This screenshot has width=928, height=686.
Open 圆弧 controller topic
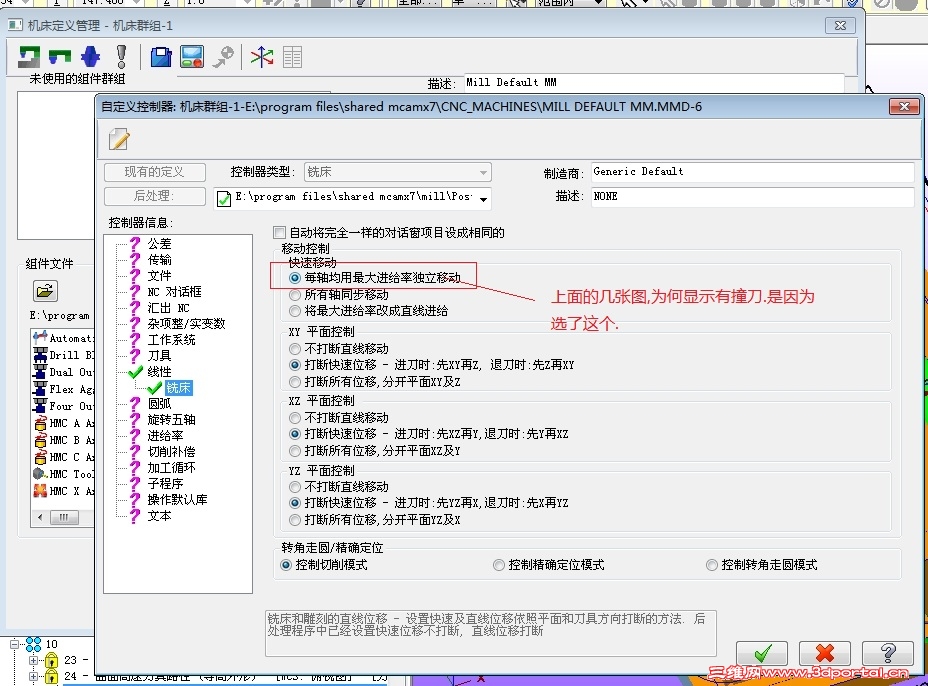click(159, 403)
